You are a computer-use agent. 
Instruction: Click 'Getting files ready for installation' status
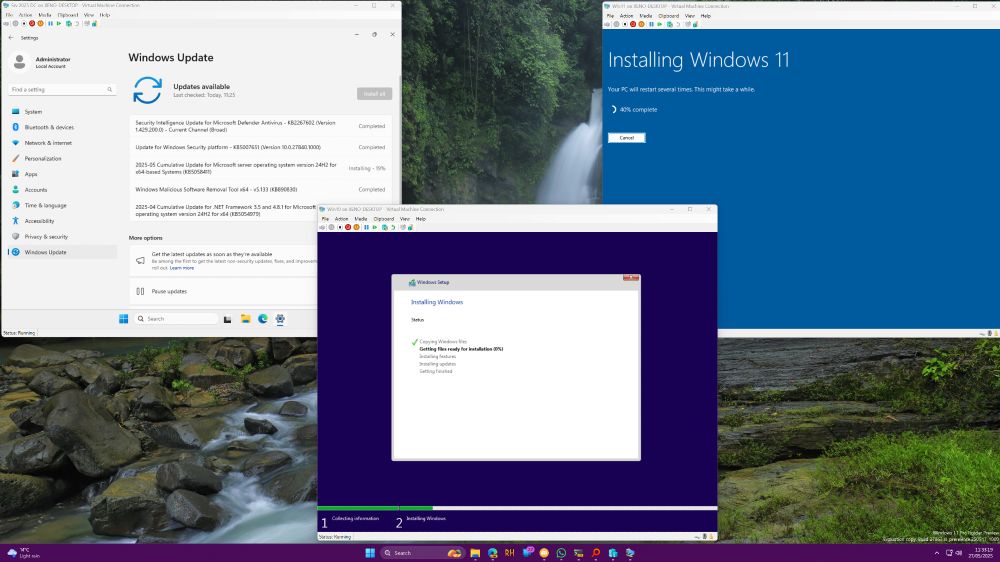(x=461, y=349)
